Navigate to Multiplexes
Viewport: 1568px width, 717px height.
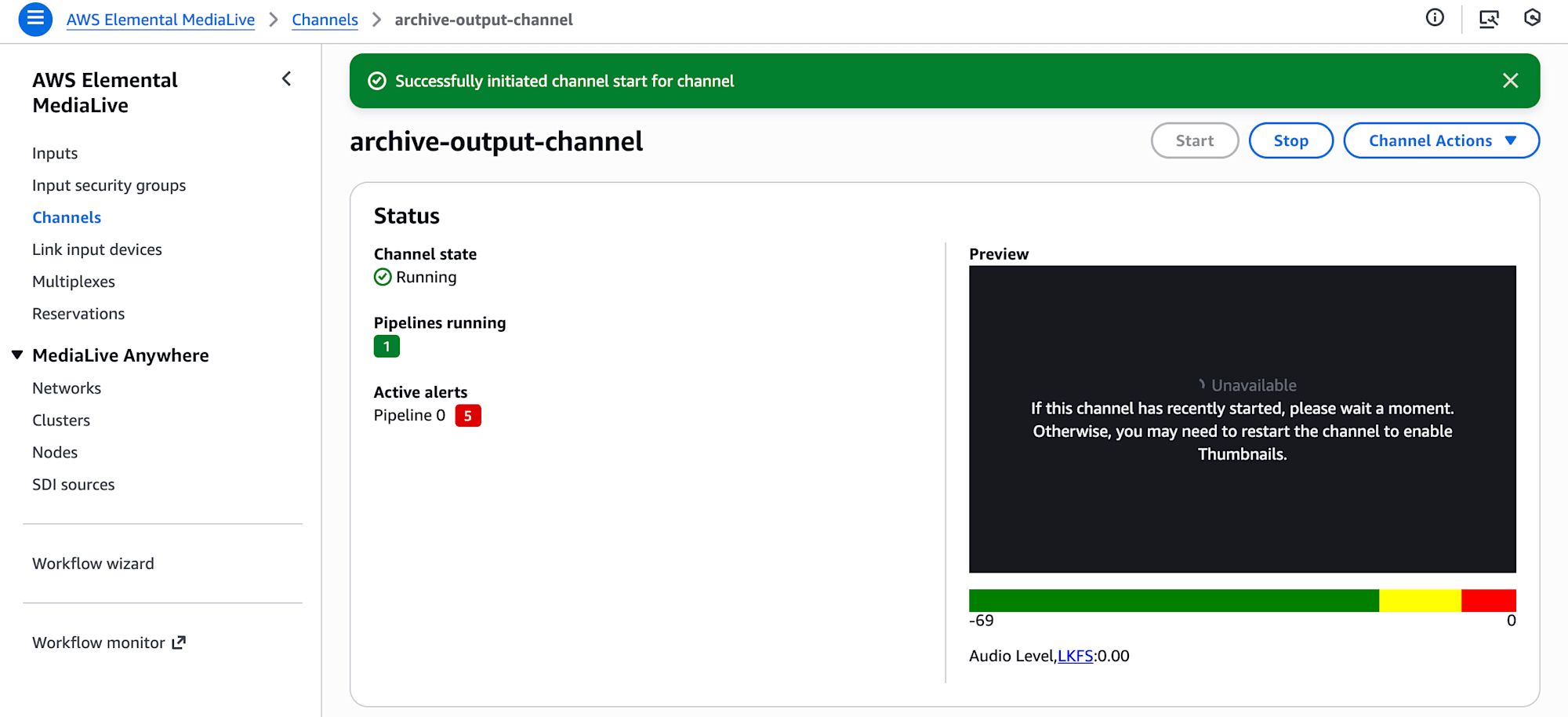coord(74,282)
